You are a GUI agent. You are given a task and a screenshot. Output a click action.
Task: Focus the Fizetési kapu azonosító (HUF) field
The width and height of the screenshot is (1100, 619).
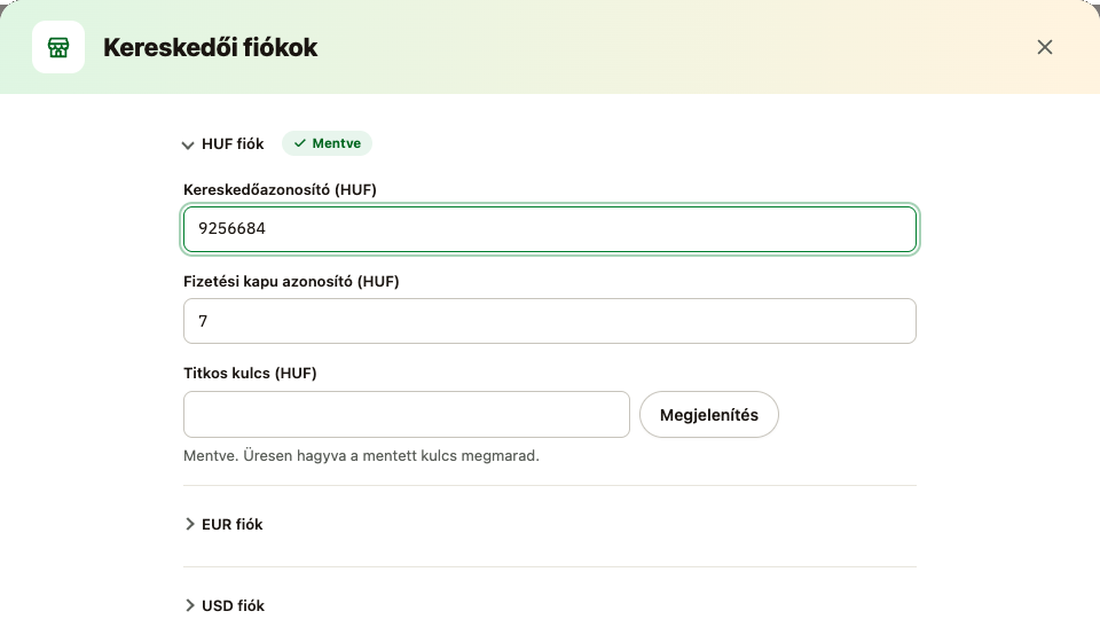point(549,321)
